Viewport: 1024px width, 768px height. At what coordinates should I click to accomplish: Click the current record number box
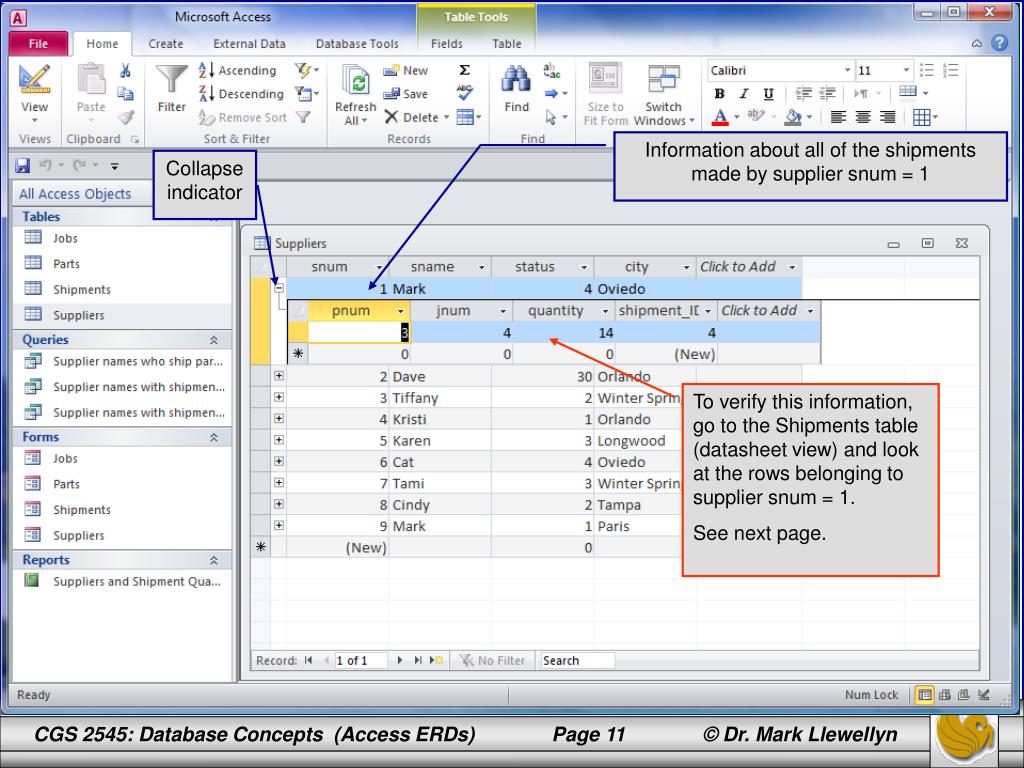(x=360, y=660)
